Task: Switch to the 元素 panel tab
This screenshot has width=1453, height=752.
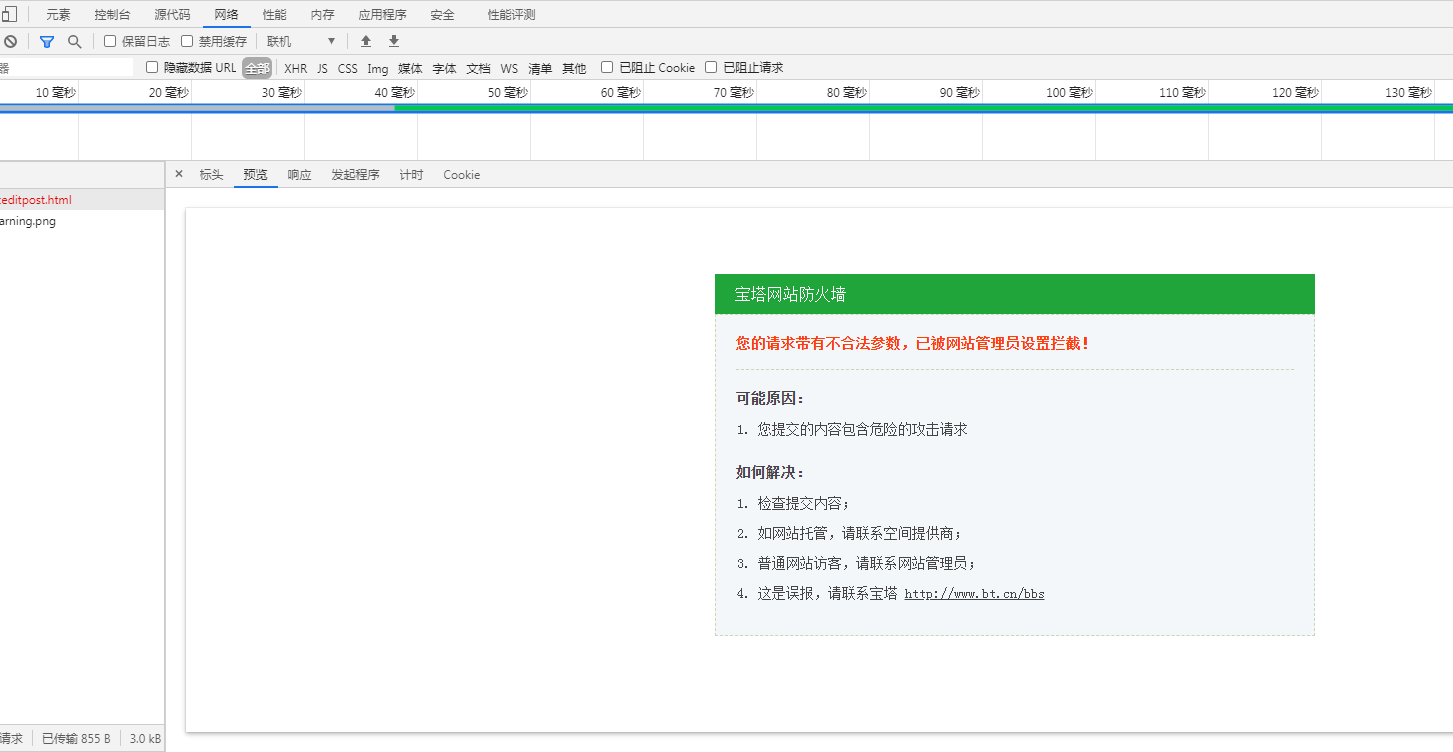Action: [58, 15]
